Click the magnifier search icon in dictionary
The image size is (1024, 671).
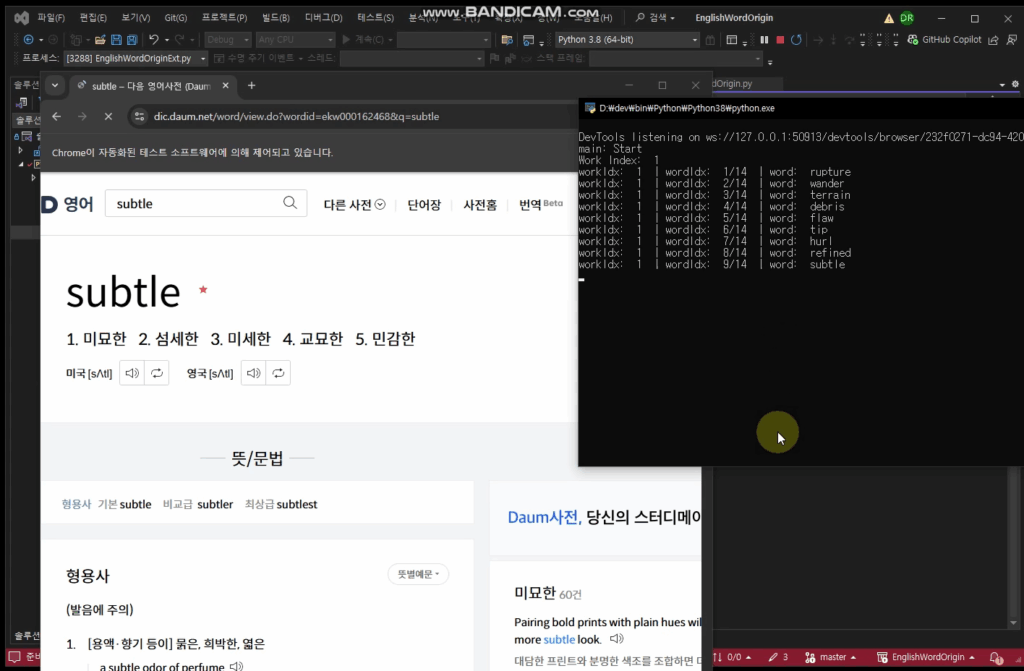(x=290, y=203)
